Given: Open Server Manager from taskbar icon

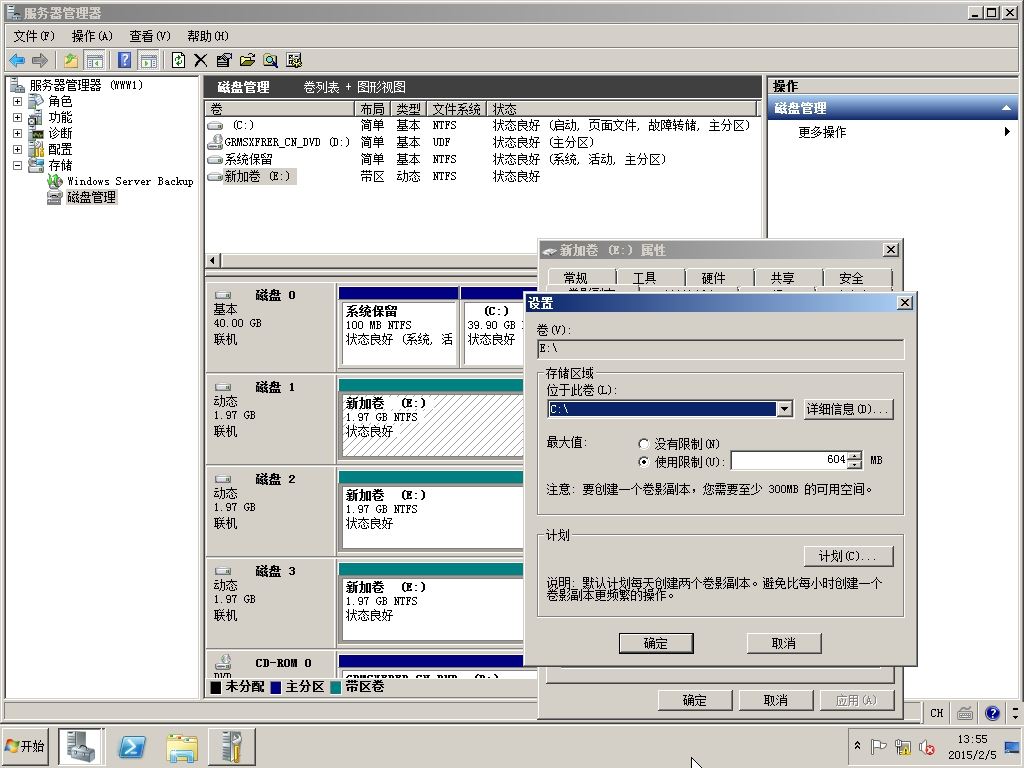Looking at the screenshot, I should pyautogui.click(x=81, y=746).
